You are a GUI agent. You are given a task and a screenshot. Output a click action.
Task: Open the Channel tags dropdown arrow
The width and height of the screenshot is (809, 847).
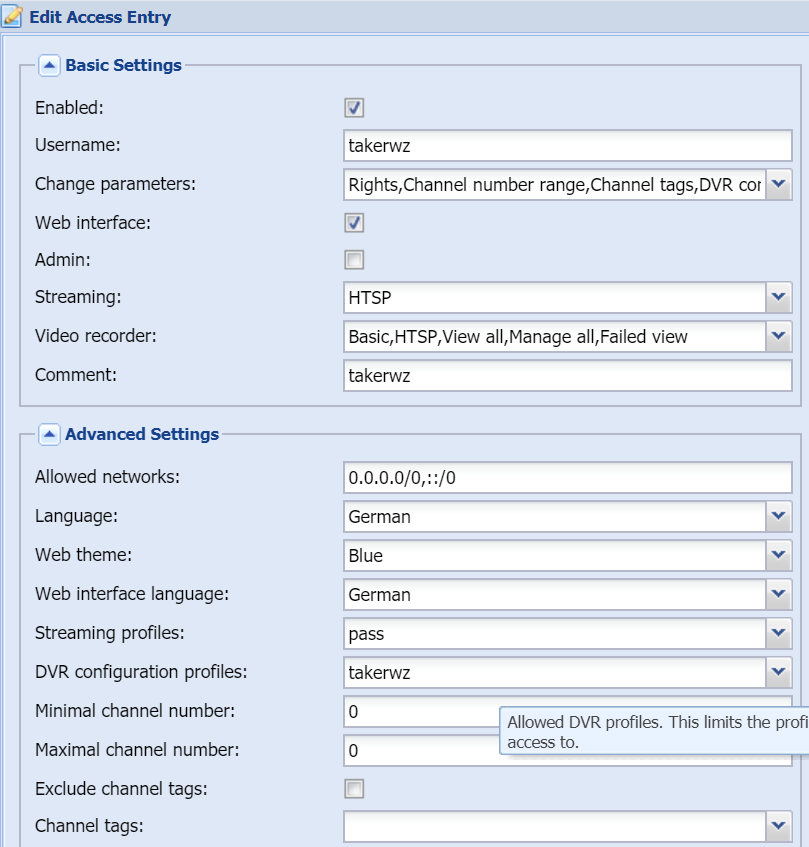(x=779, y=826)
